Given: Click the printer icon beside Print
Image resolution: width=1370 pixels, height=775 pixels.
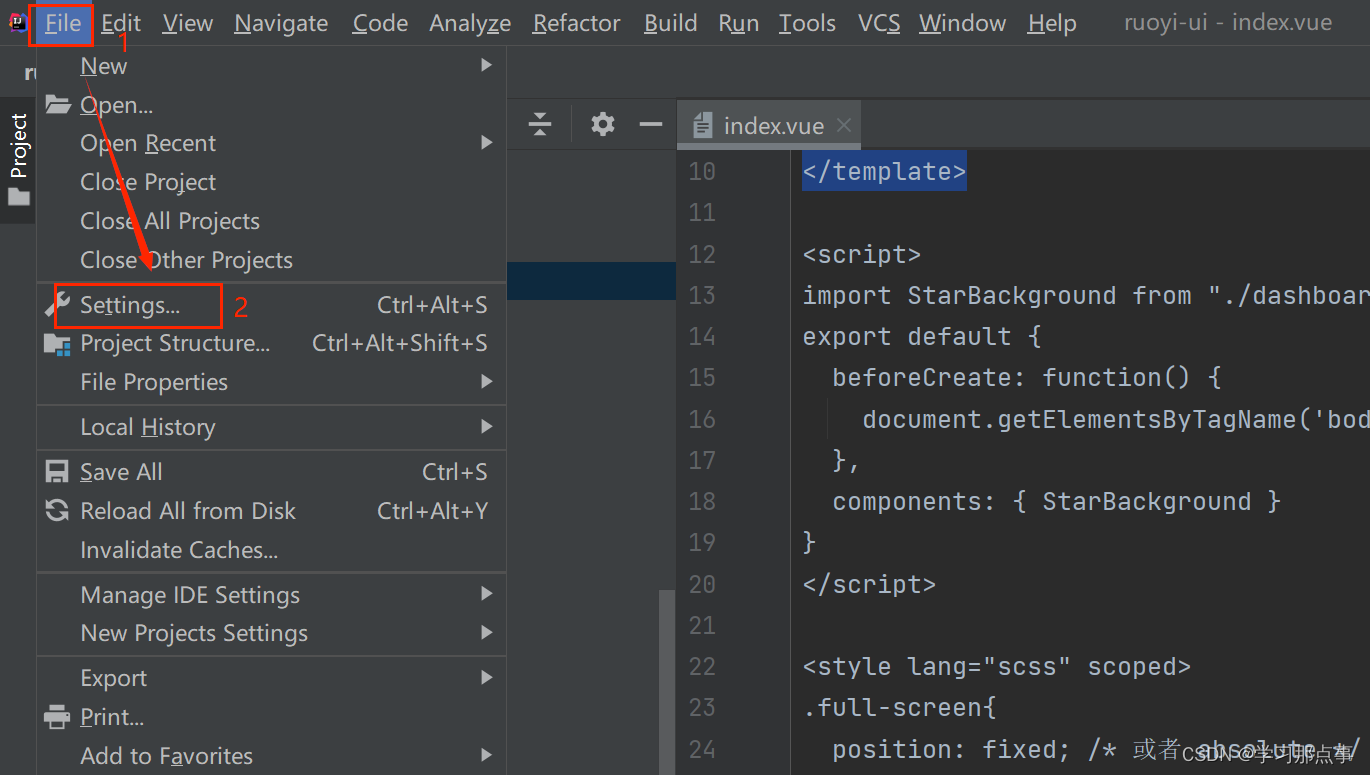Looking at the screenshot, I should (58, 717).
